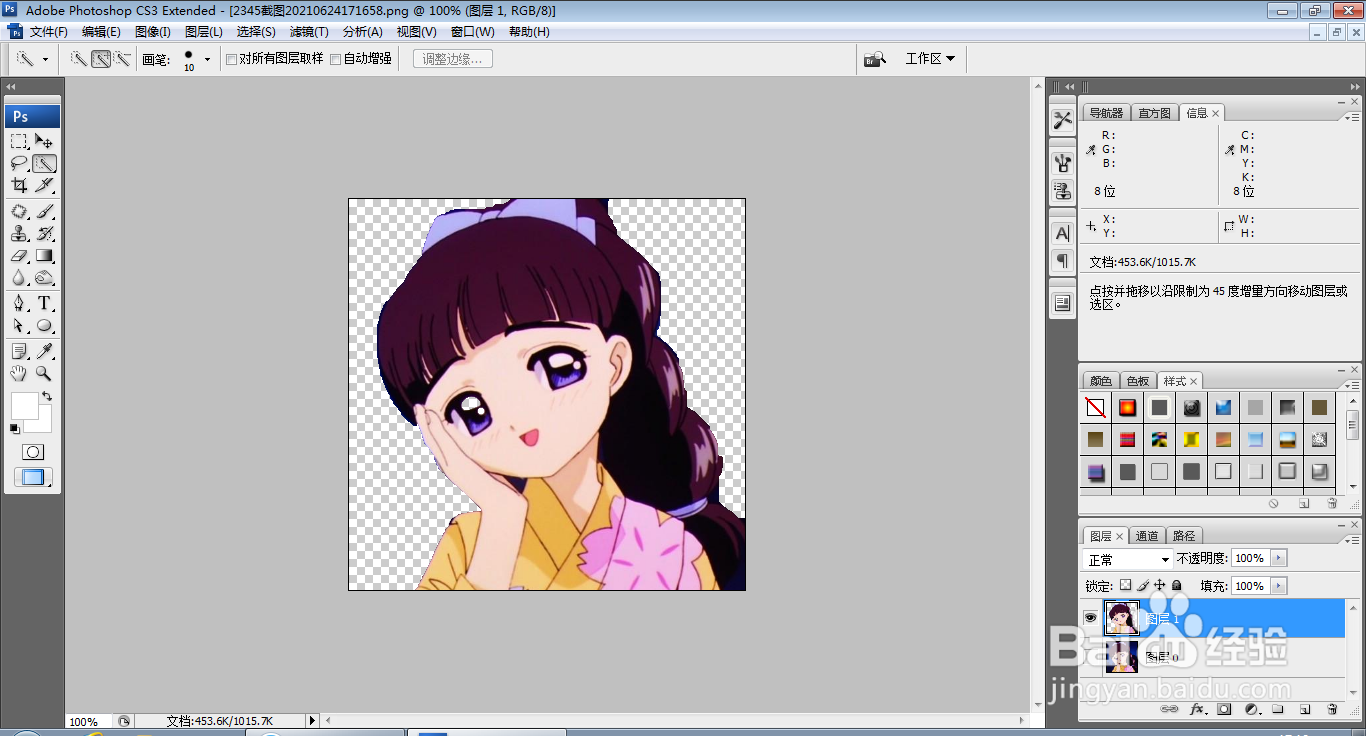
Task: Select the History Brush tool
Action: [x=44, y=234]
